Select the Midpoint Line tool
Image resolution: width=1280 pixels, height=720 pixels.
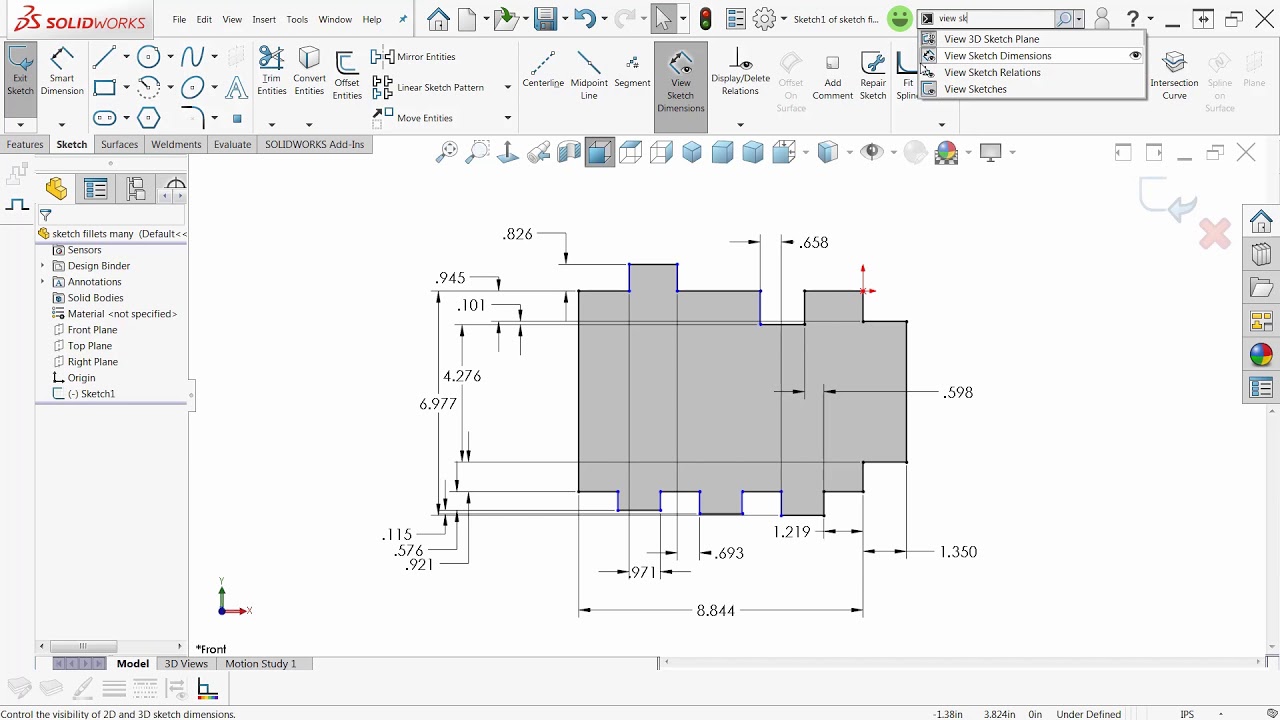589,74
